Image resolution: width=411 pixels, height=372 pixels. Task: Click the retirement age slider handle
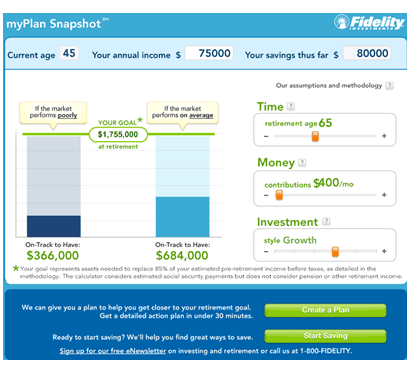pyautogui.click(x=315, y=136)
